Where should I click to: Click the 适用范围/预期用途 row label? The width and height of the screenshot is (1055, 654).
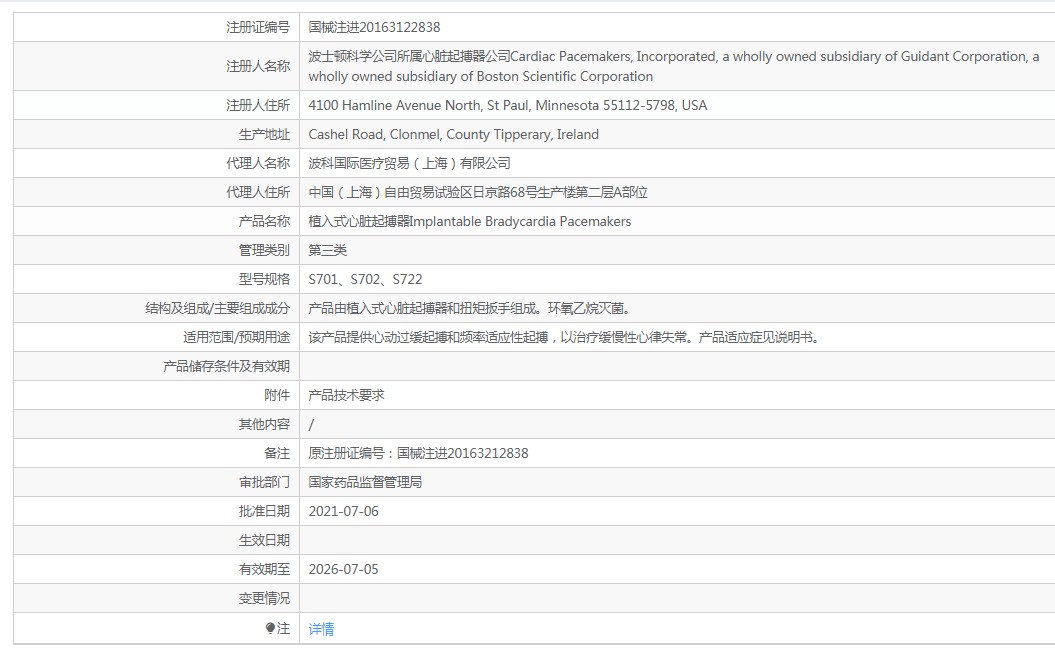[236, 336]
